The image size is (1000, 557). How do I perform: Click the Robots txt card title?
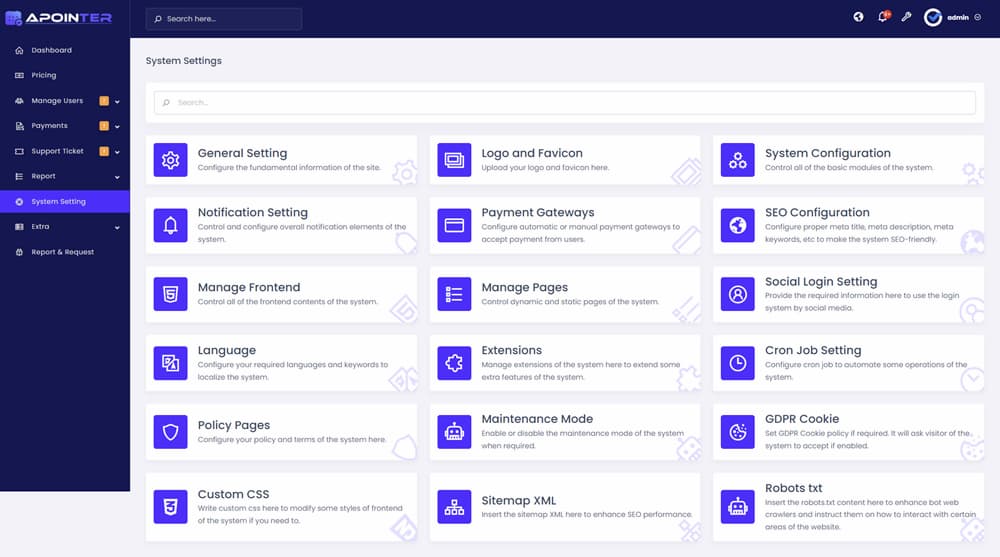click(793, 488)
